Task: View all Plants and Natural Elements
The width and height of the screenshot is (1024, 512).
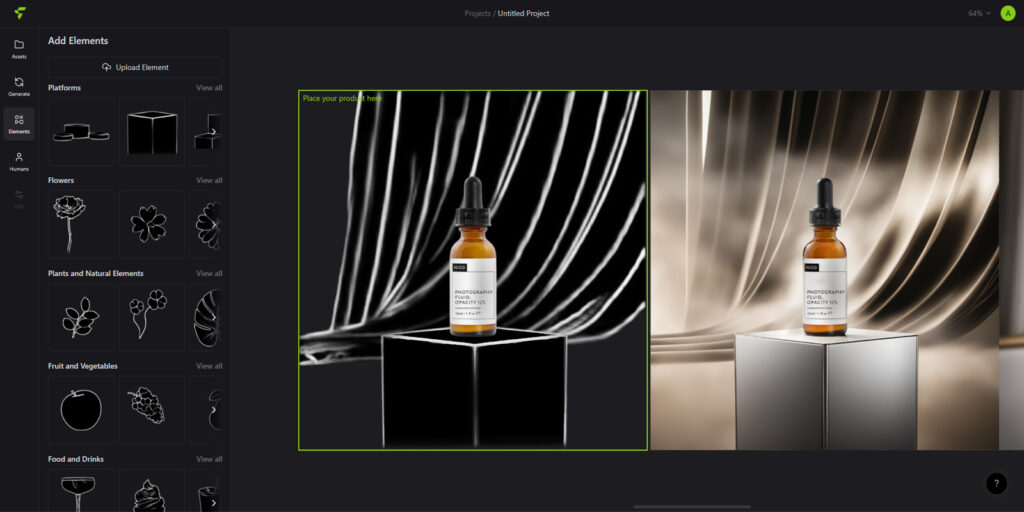Action: (209, 273)
